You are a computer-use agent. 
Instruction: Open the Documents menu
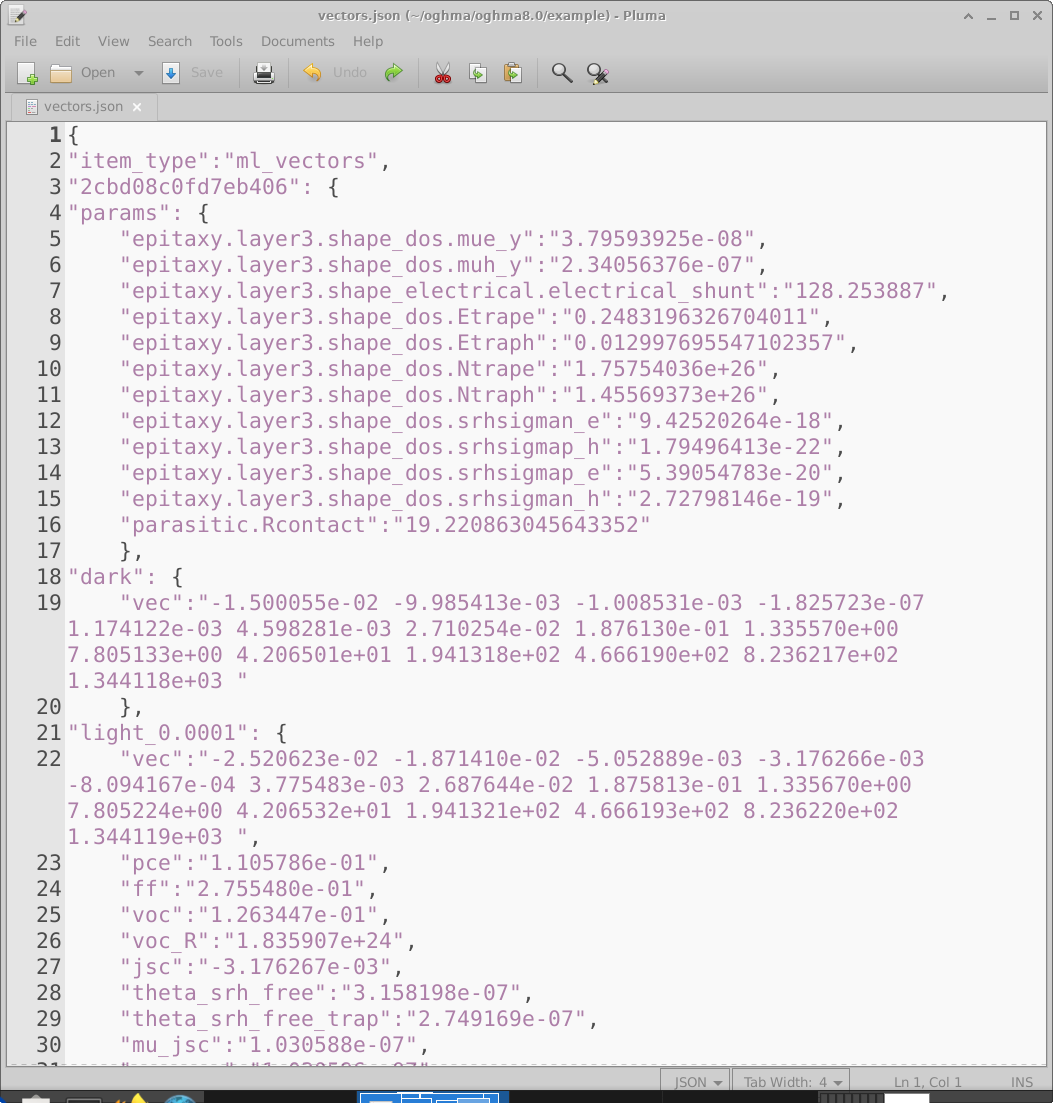(297, 41)
